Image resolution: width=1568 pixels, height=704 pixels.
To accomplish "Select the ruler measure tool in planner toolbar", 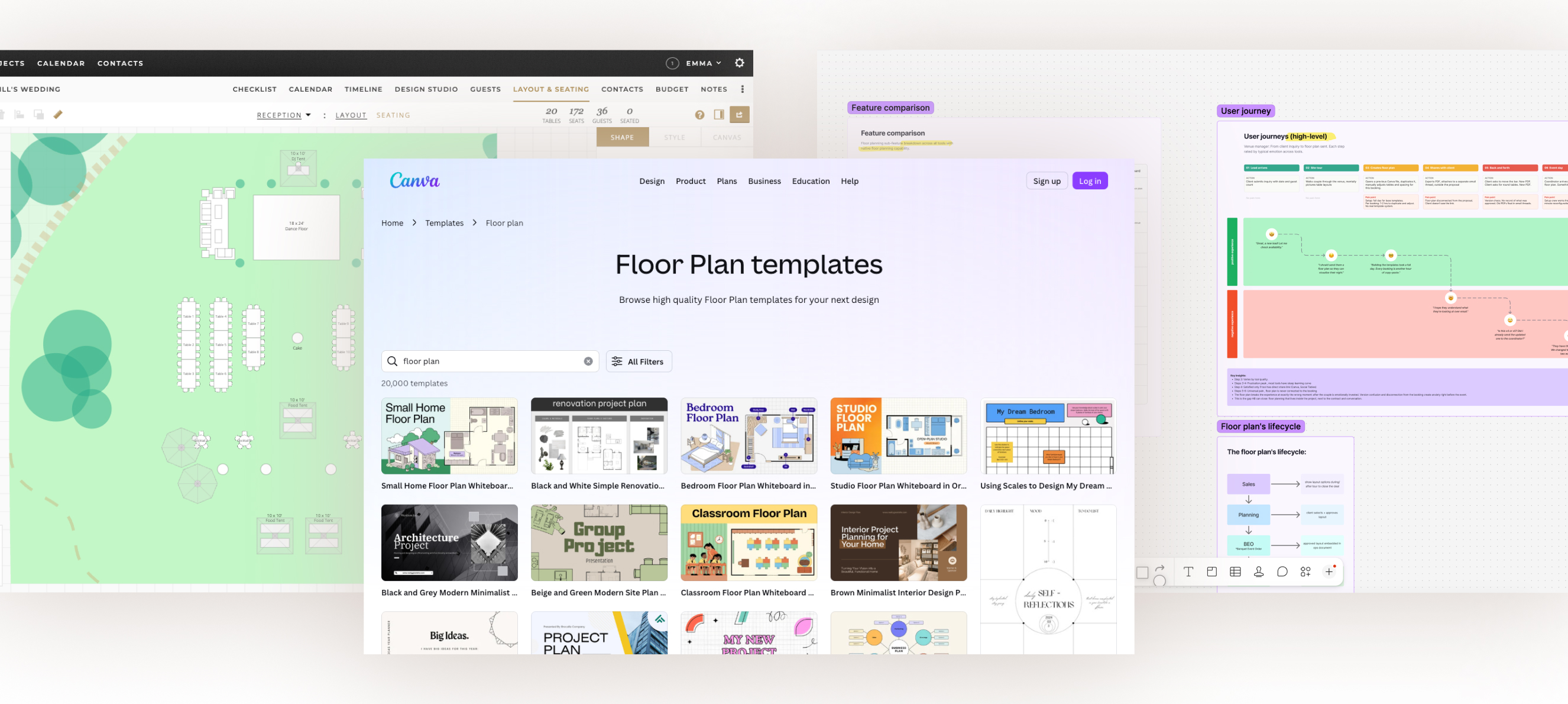I will coord(58,115).
